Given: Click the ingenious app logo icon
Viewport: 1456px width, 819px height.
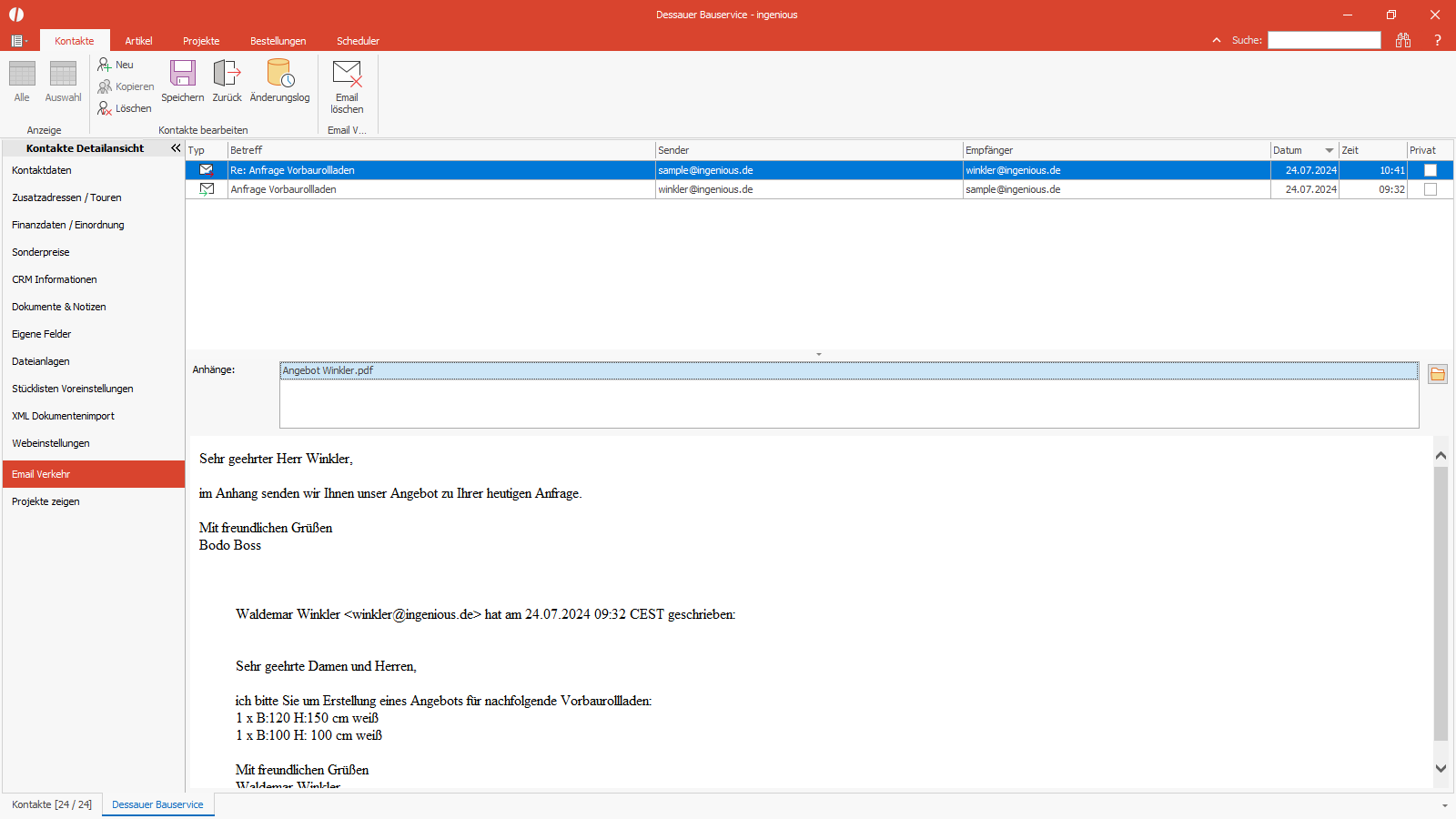Looking at the screenshot, I should coord(16,15).
